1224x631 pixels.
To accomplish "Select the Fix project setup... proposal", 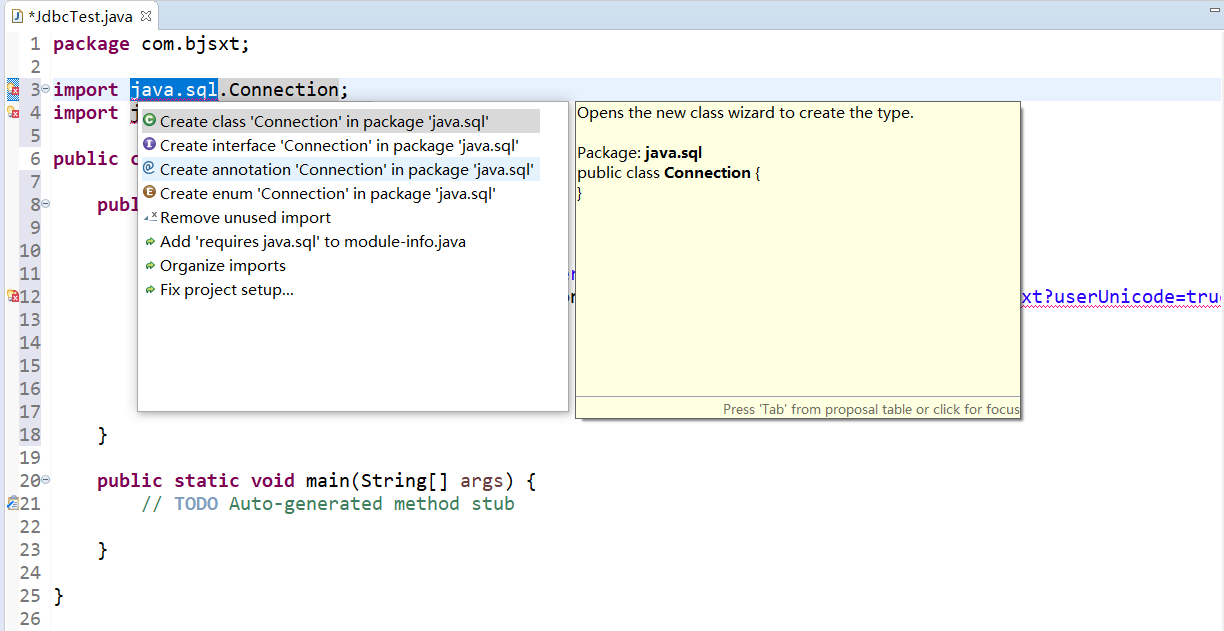I will coord(341,290).
